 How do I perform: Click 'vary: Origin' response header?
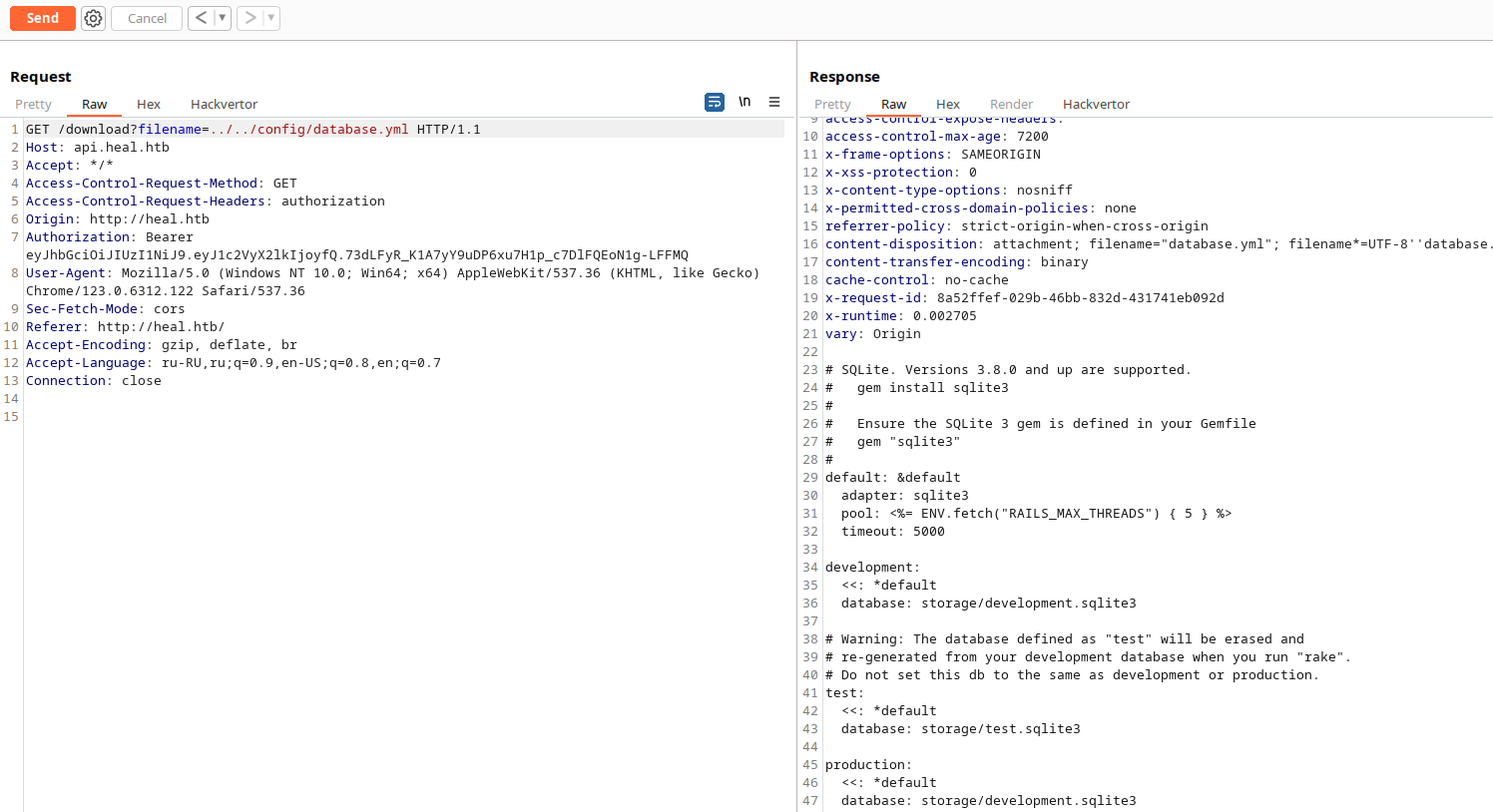point(873,334)
